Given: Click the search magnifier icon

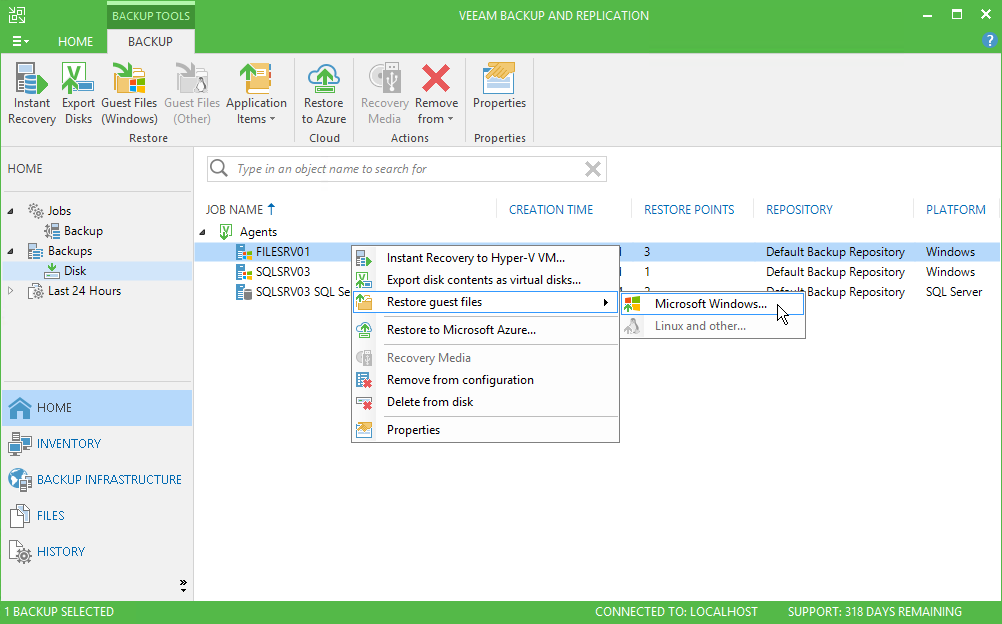Looking at the screenshot, I should point(219,168).
